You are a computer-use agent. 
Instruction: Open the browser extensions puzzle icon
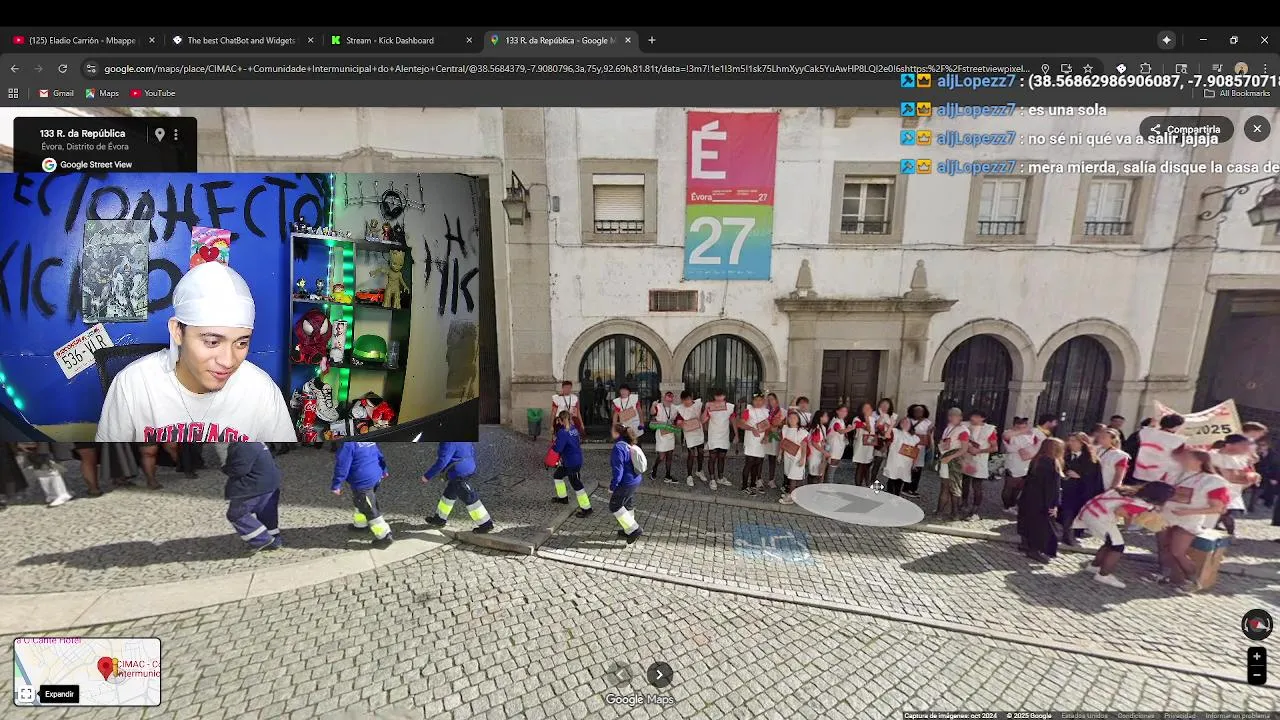click(1145, 69)
